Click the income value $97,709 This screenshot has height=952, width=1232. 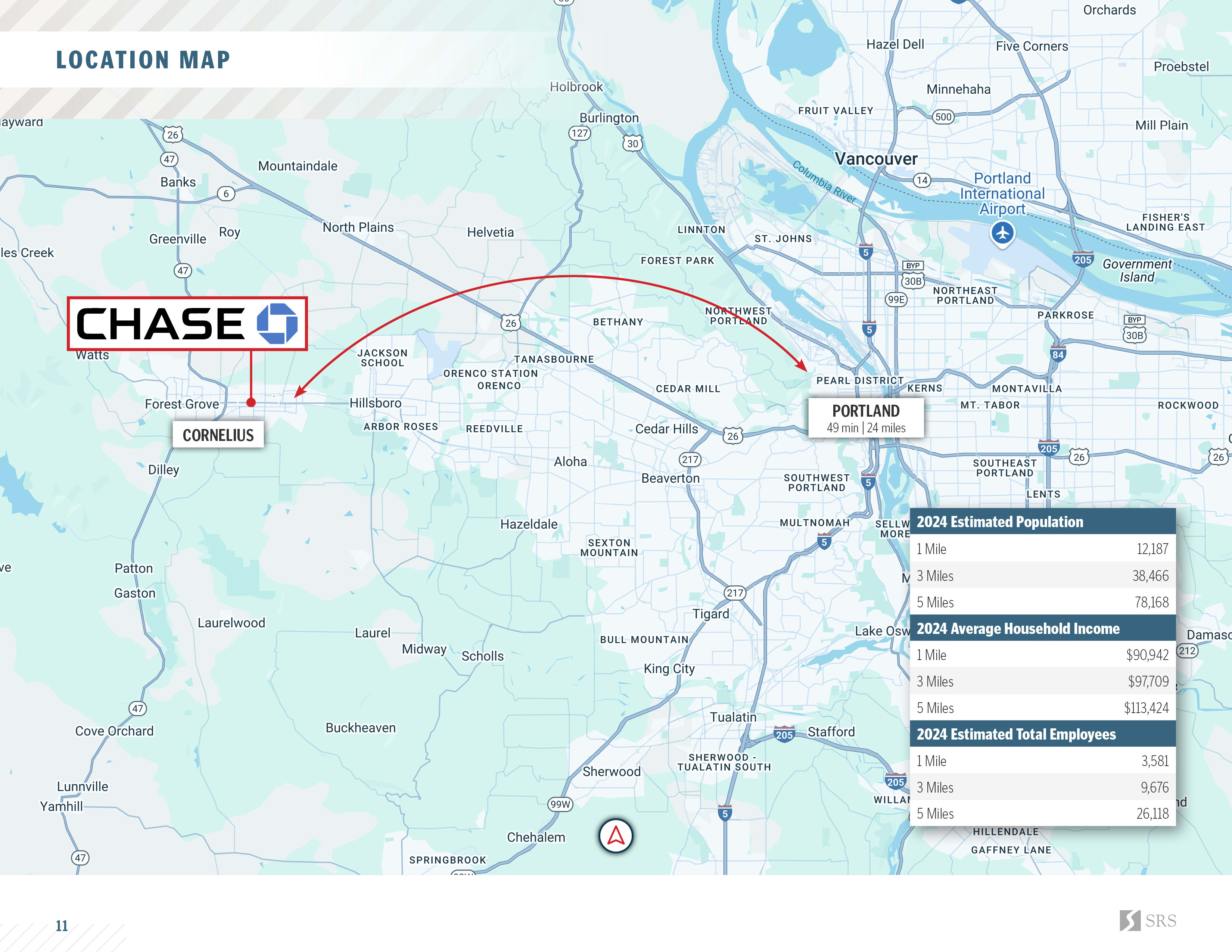point(1148,681)
